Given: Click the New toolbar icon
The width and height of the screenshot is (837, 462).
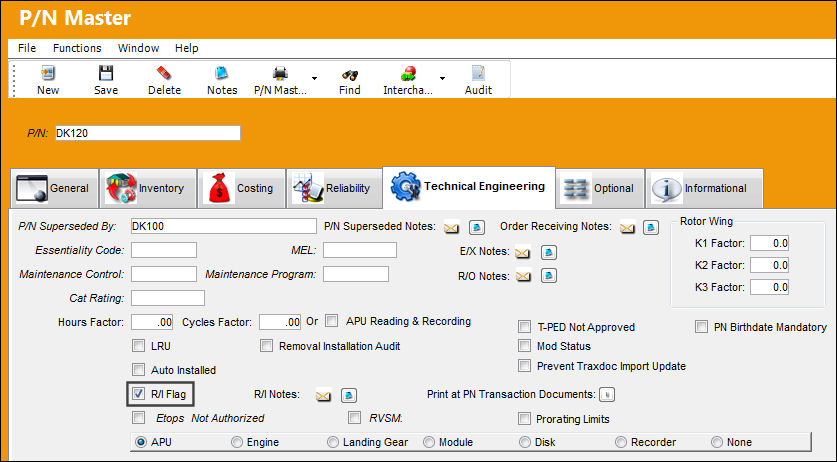Looking at the screenshot, I should pyautogui.click(x=48, y=73).
